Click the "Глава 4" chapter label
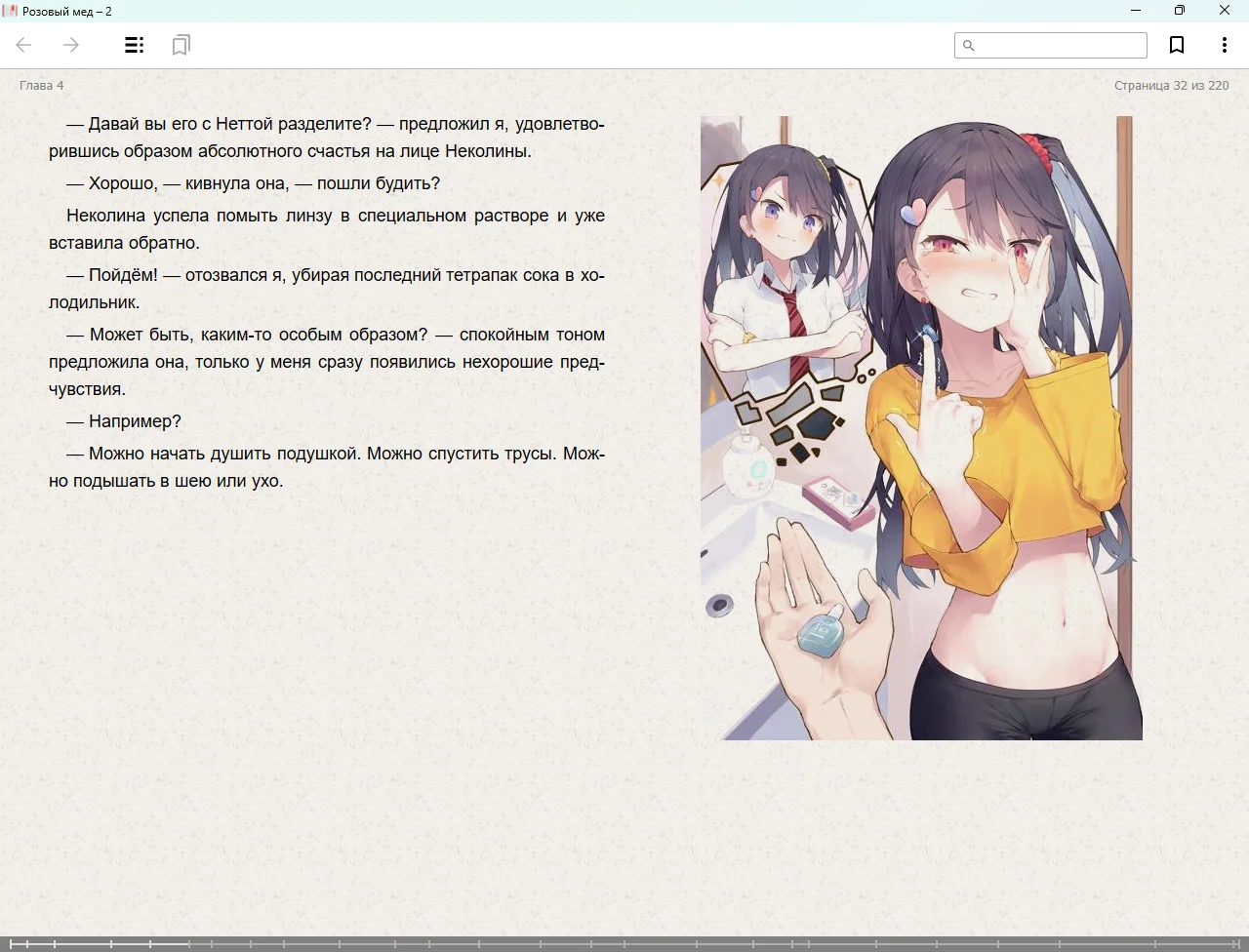1249x952 pixels. point(42,86)
